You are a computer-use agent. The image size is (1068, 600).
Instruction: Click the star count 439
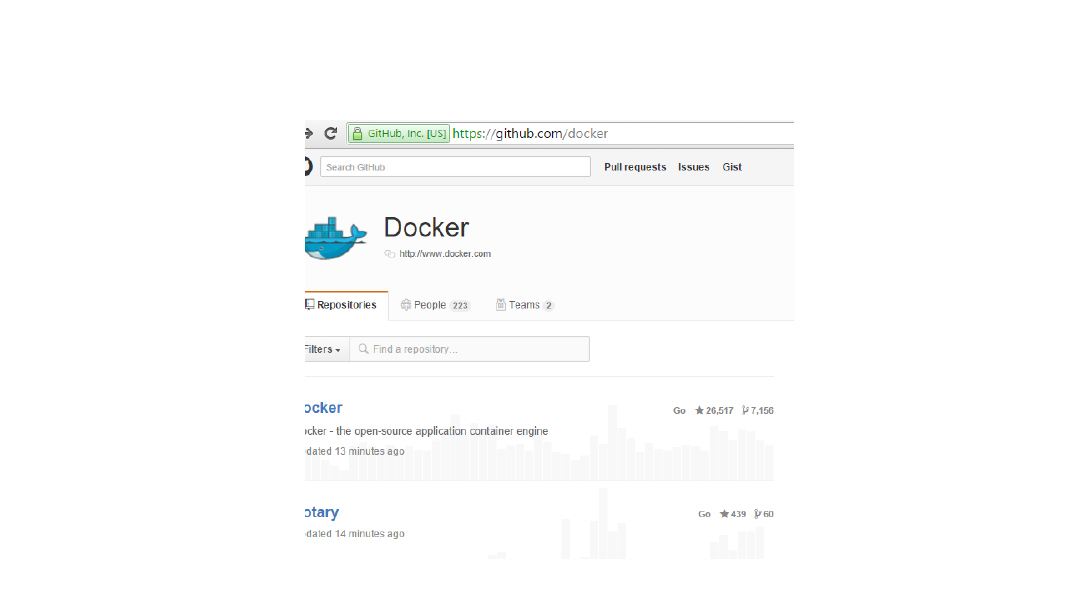[733, 514]
